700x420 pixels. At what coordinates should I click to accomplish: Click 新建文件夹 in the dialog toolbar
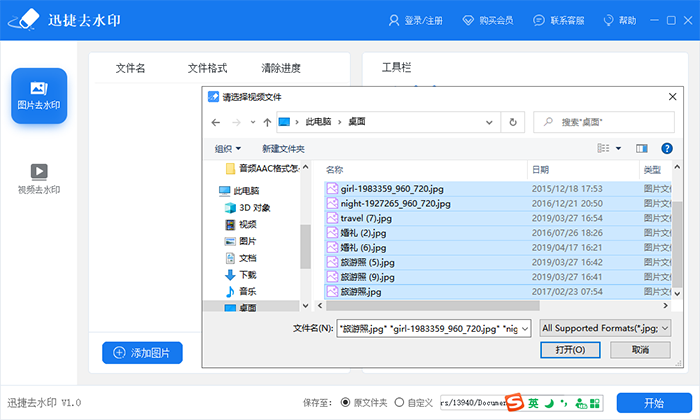(283, 149)
